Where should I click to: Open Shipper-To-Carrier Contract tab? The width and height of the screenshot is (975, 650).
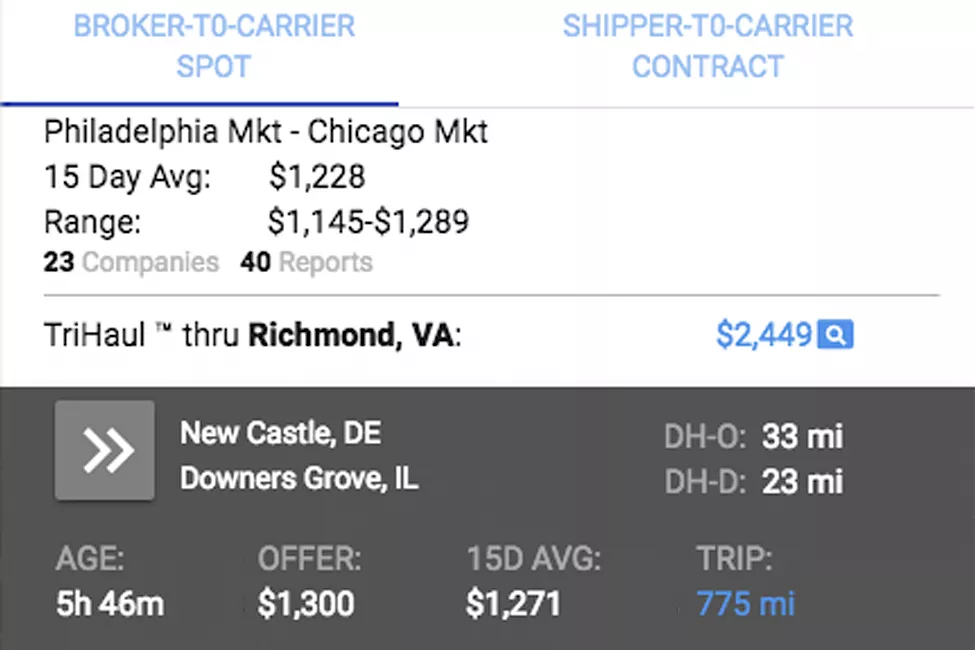pyautogui.click(x=708, y=46)
